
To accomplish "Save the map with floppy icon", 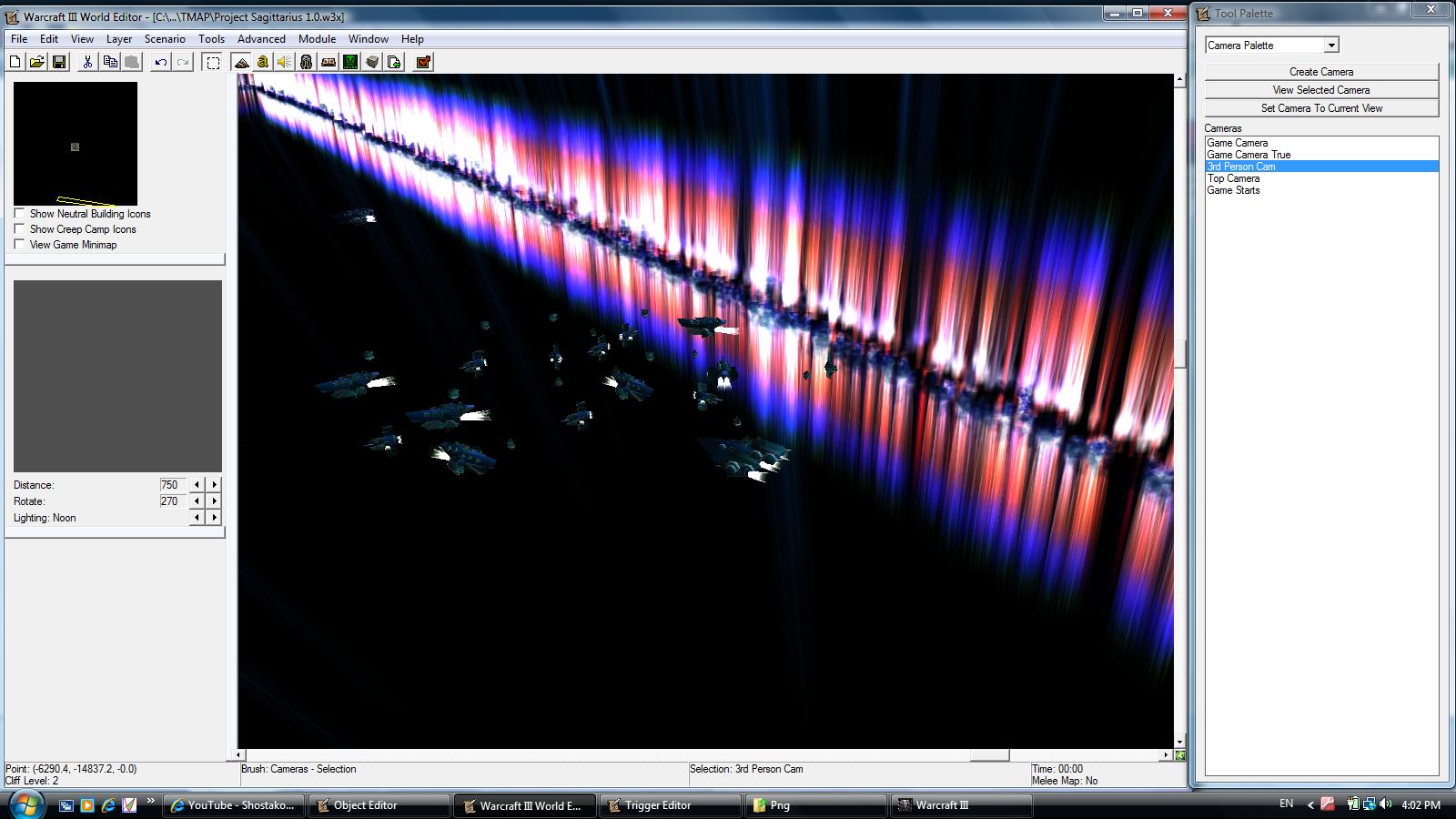I will 59,62.
